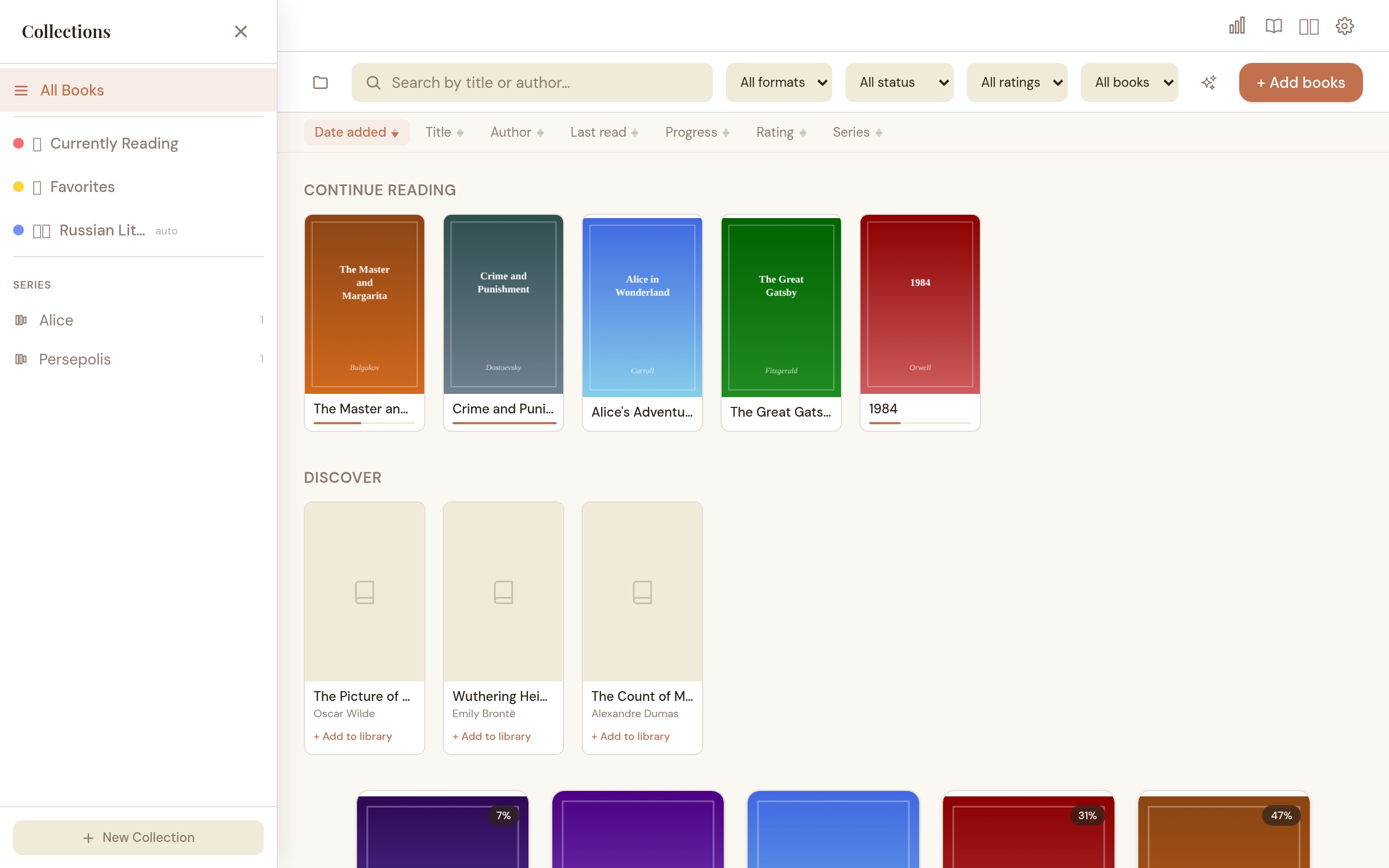Select the Favorites collection
Image resolution: width=1389 pixels, height=868 pixels.
coord(81,187)
